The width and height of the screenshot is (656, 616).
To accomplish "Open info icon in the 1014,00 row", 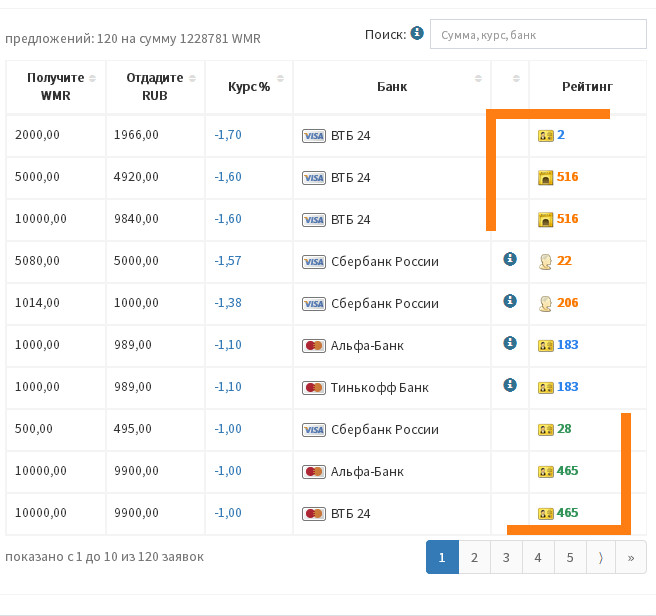I will [510, 301].
